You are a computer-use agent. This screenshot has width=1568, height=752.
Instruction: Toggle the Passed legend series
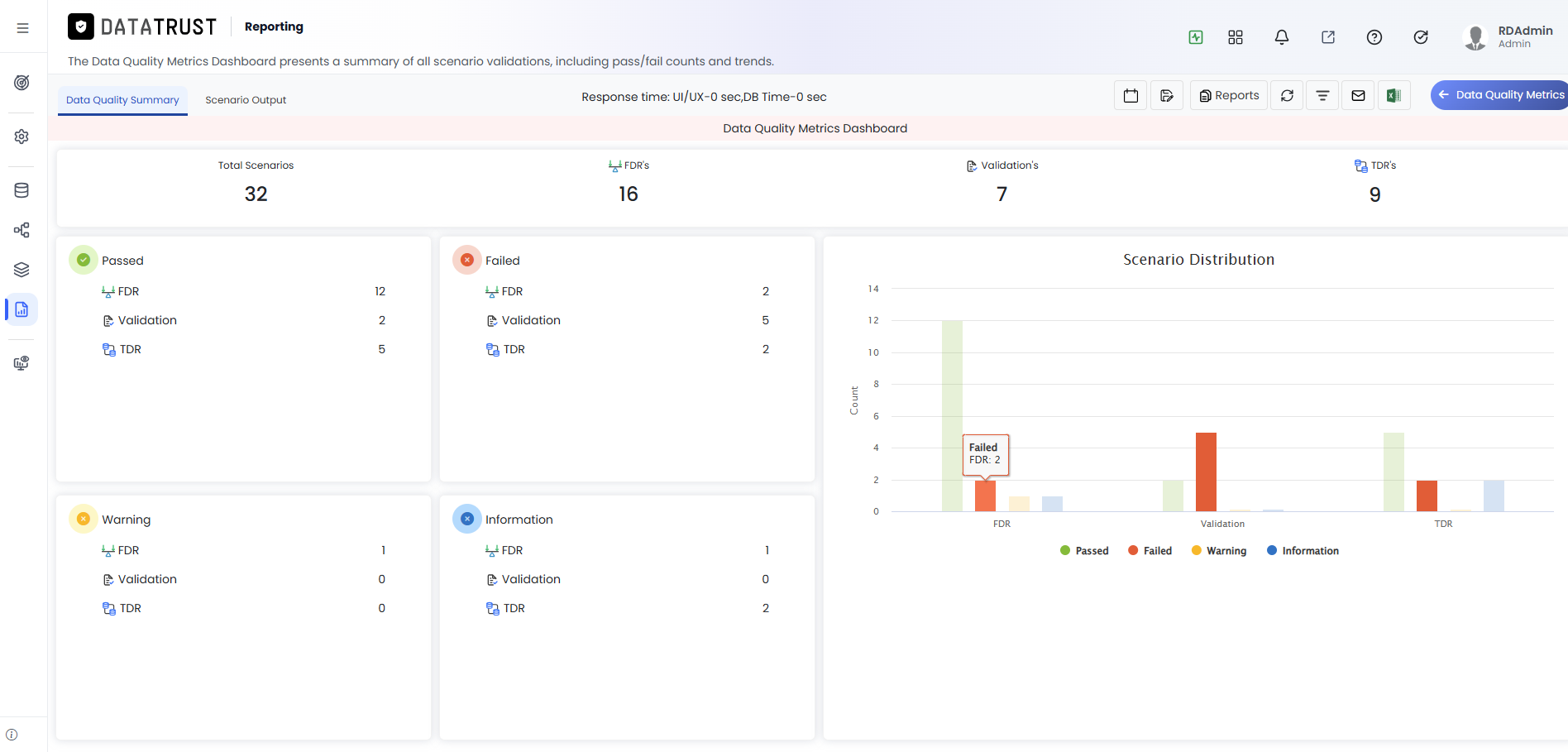pyautogui.click(x=1084, y=551)
